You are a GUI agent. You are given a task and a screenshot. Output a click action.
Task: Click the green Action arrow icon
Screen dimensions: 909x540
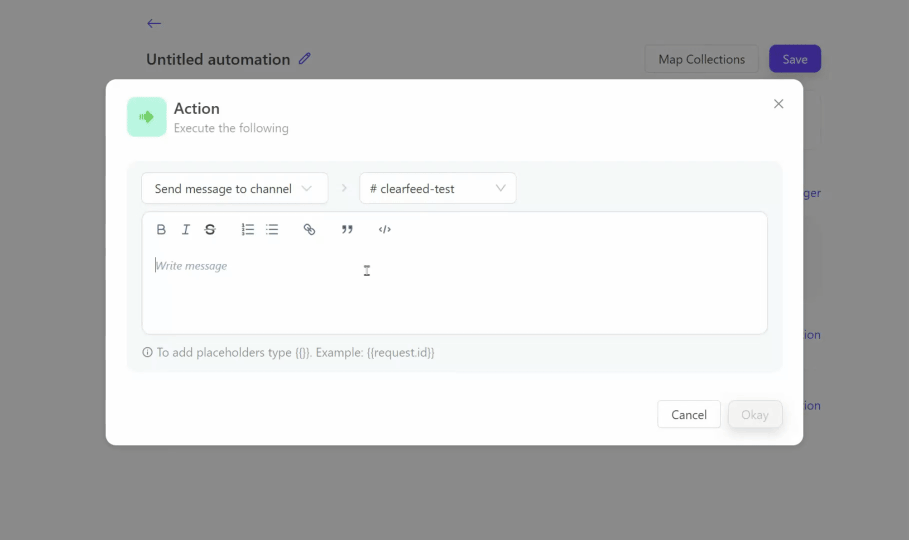(147, 117)
